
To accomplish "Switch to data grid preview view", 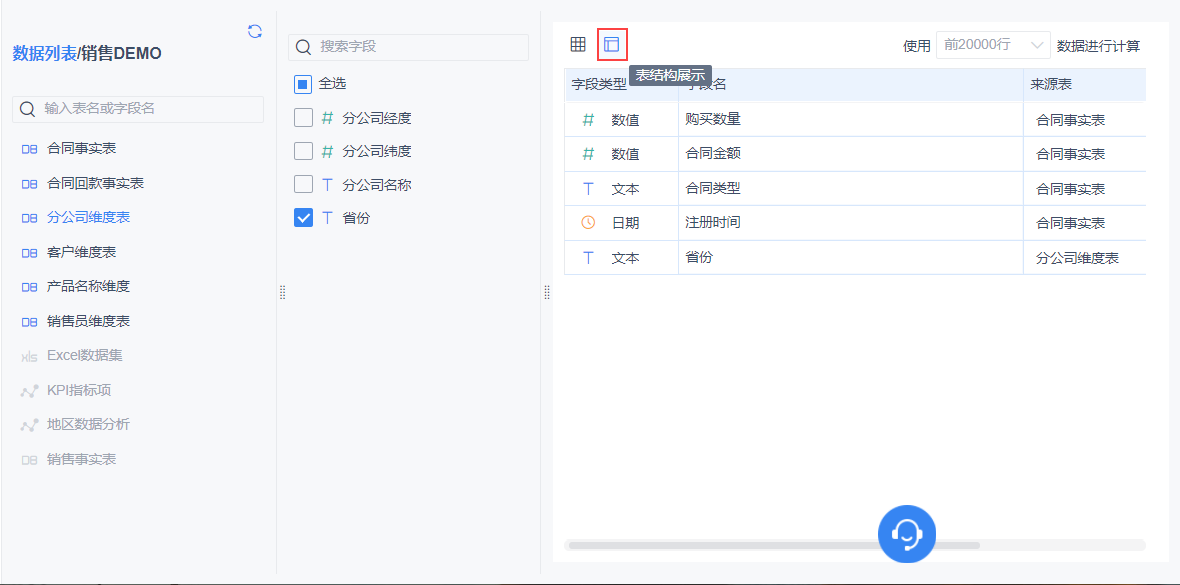I will click(578, 44).
